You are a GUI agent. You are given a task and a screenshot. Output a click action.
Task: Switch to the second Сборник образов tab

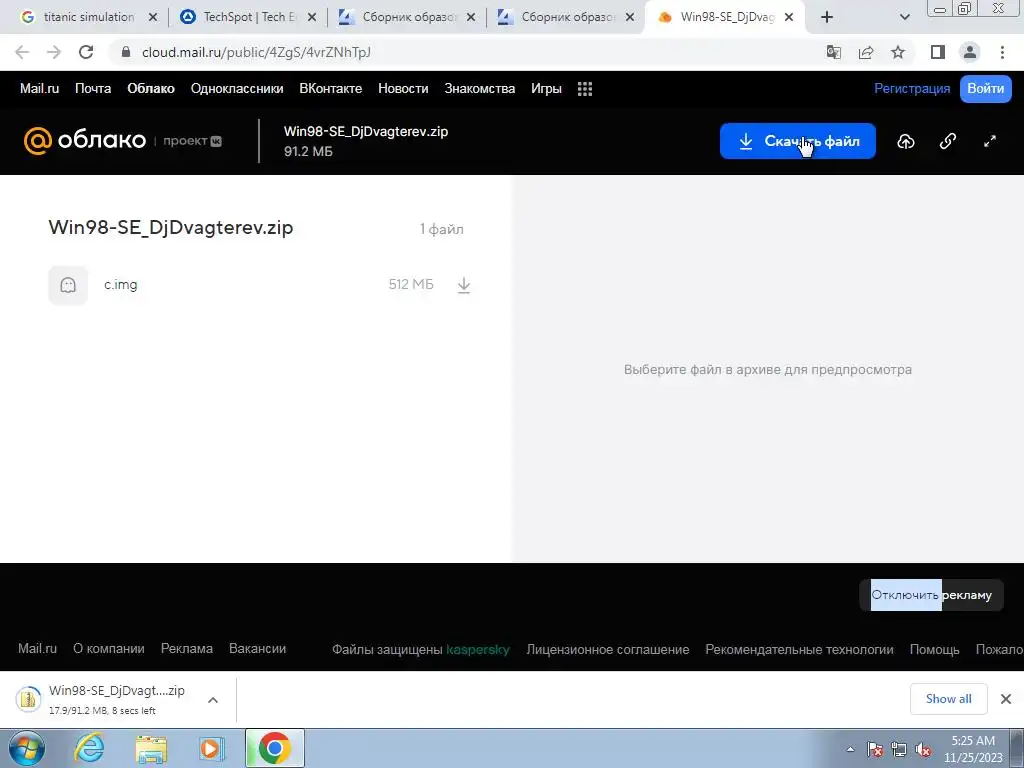(x=566, y=18)
